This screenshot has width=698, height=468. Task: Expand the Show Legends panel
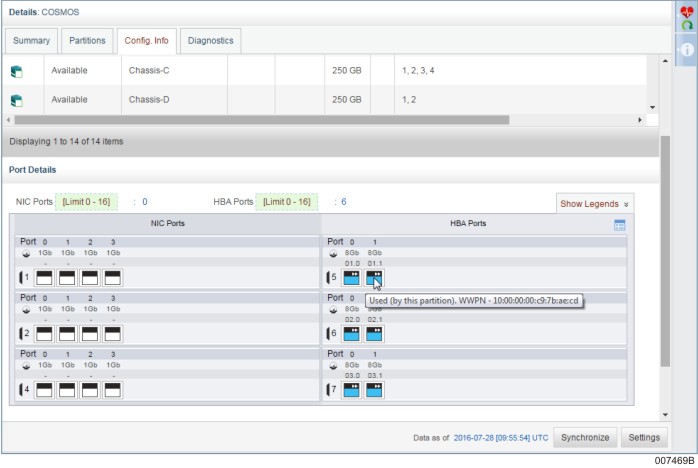point(594,204)
